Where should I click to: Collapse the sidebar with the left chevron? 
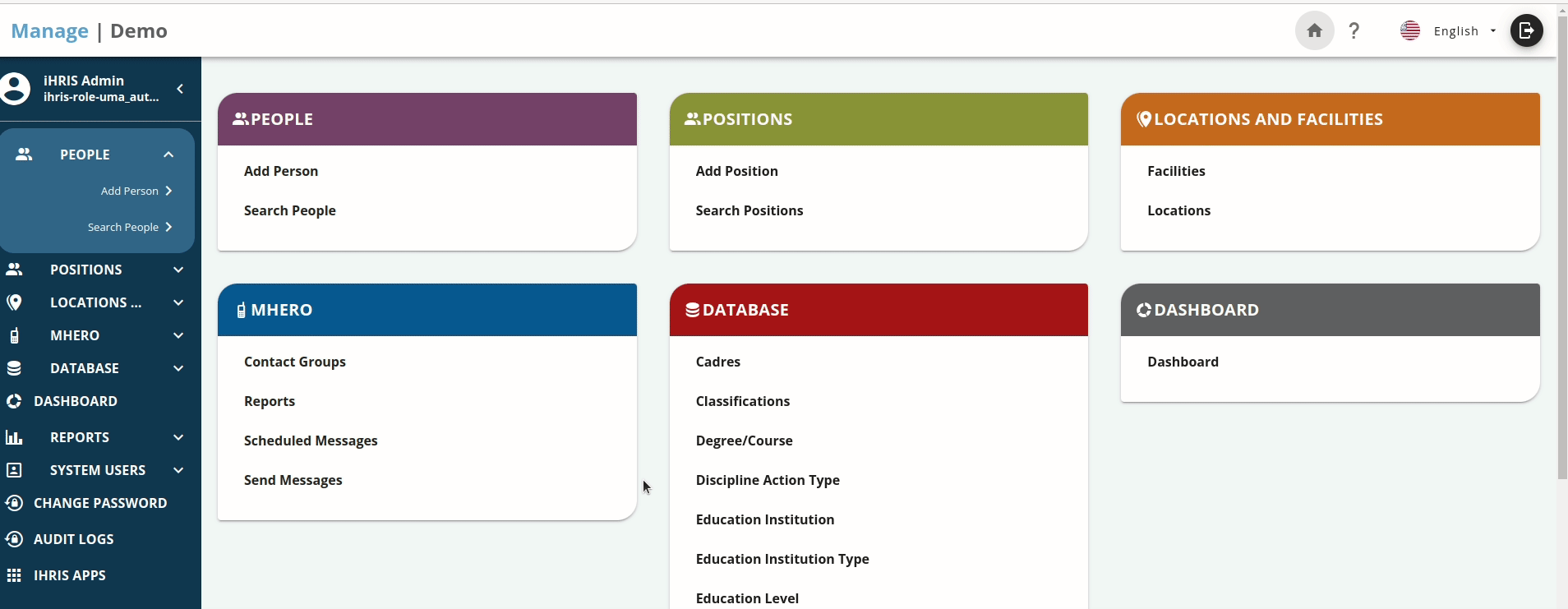[180, 88]
